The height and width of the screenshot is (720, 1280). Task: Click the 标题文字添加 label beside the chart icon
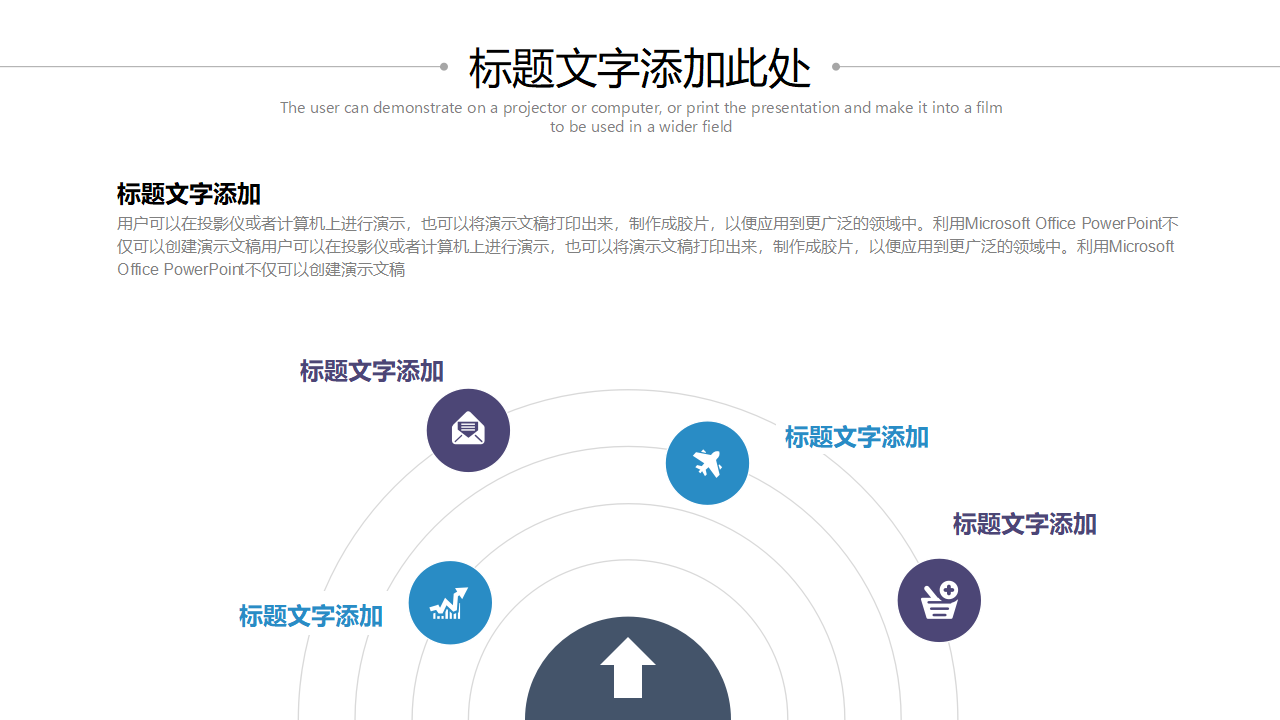point(310,616)
